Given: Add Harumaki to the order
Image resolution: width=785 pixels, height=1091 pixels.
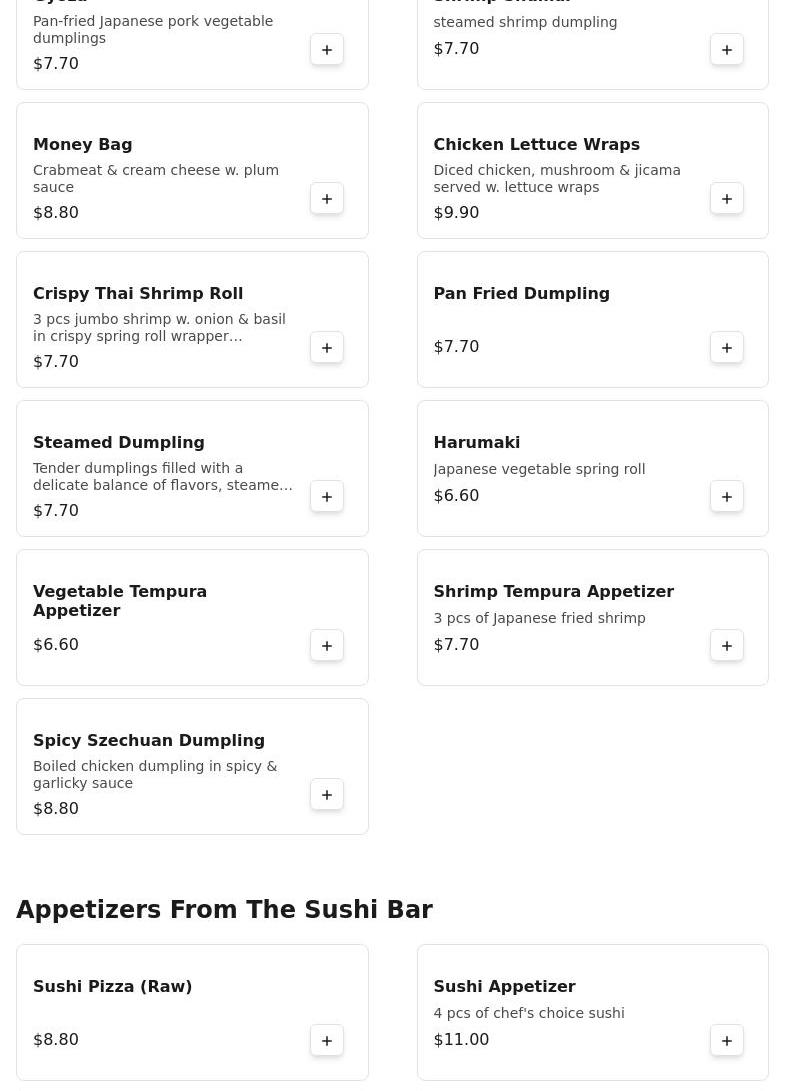Looking at the screenshot, I should click(727, 497).
